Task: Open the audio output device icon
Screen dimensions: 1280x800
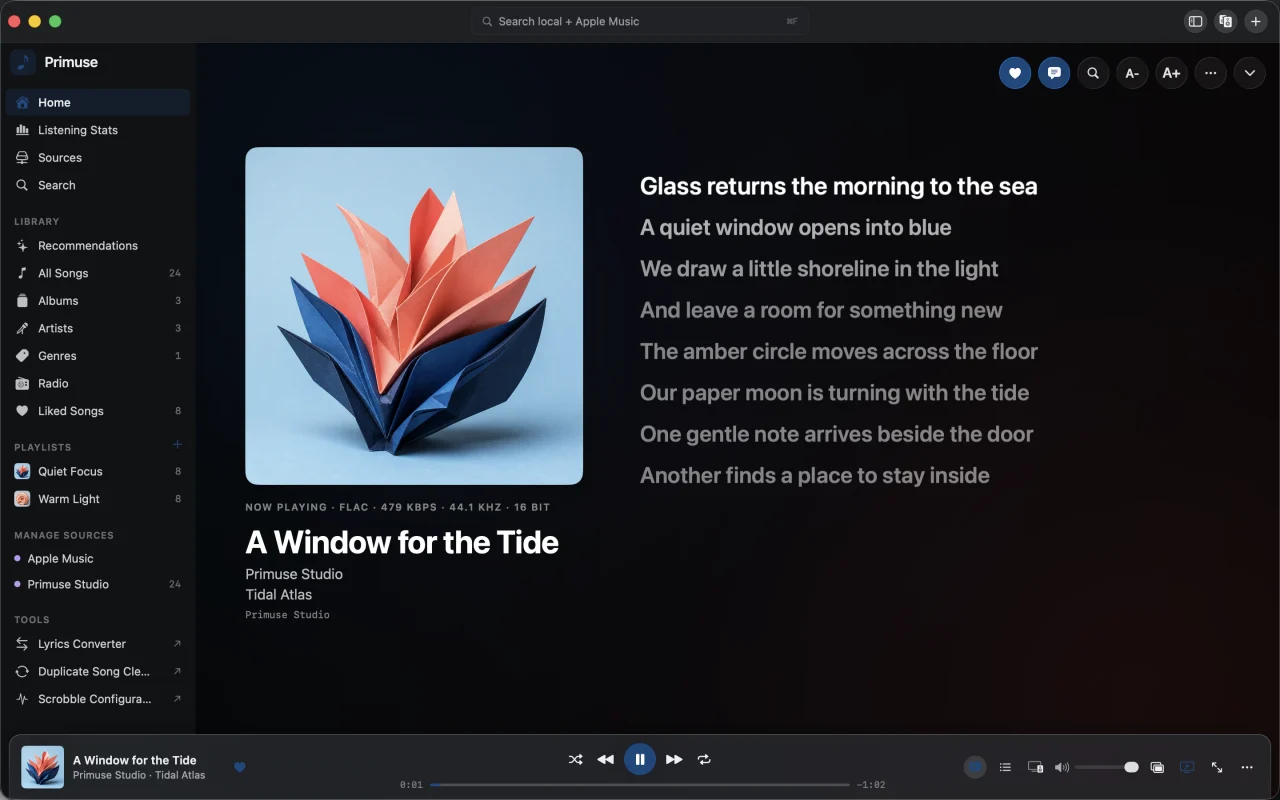Action: [1036, 767]
